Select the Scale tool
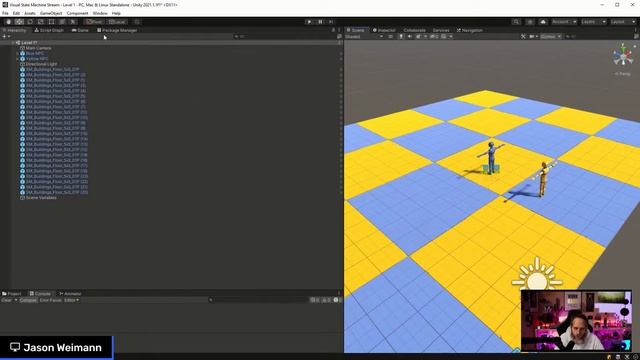This screenshot has height=360, width=640. pos(40,22)
